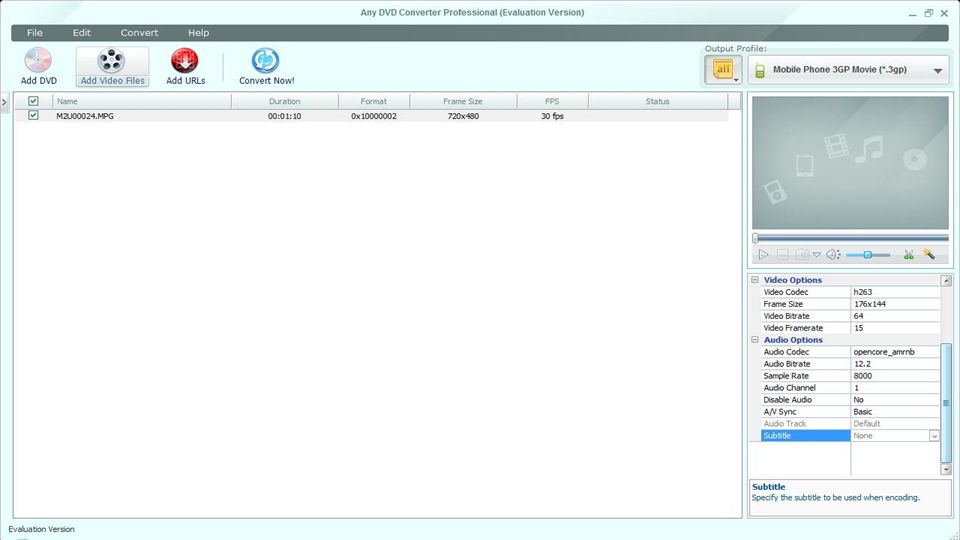The image size is (960, 540).
Task: Click the options panel scroll-down arrow
Action: point(946,470)
